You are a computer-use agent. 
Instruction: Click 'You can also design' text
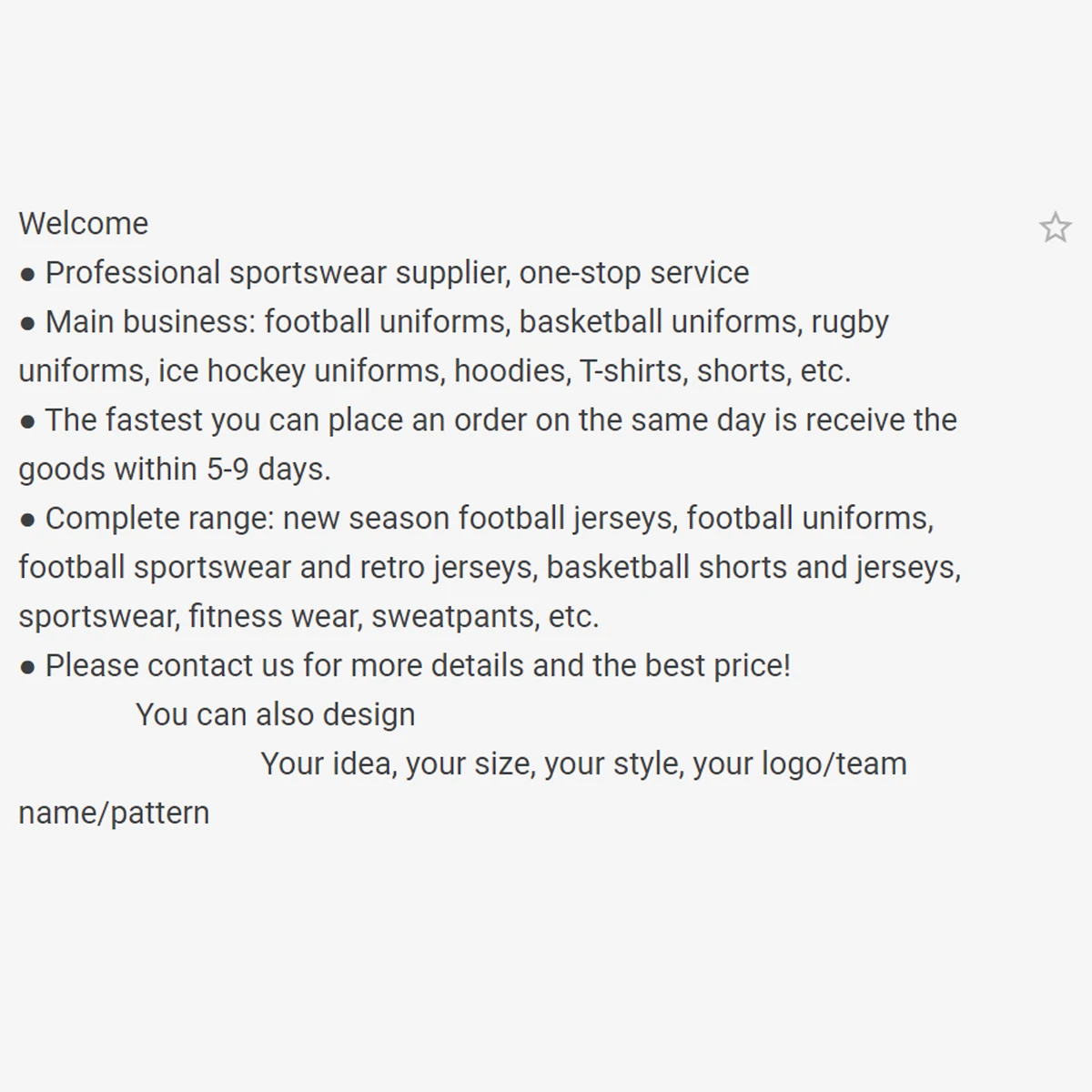tap(276, 715)
